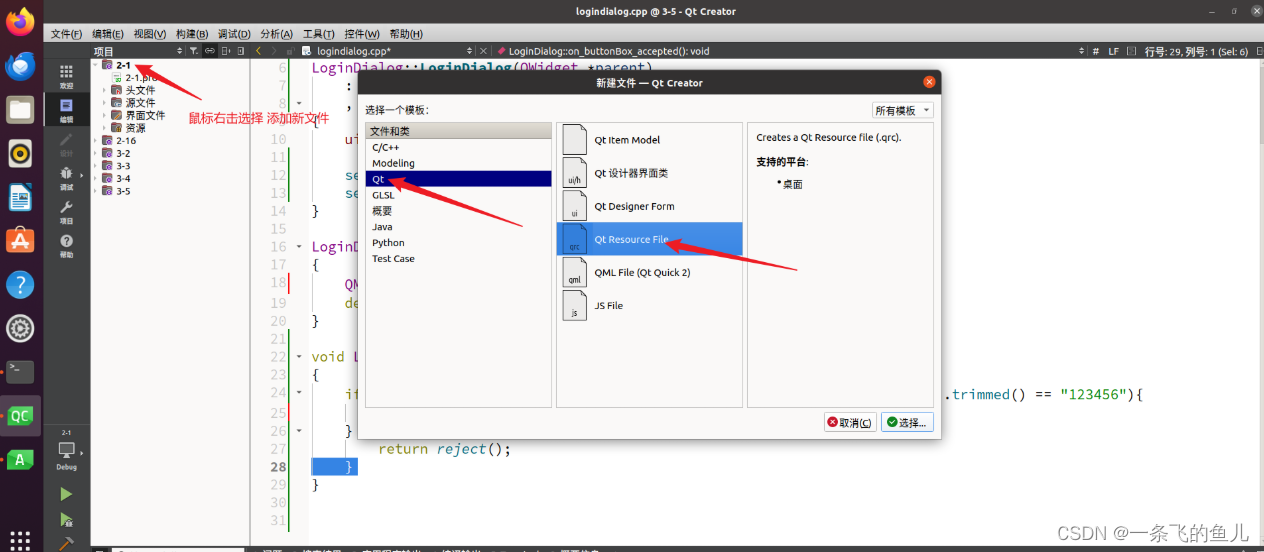Close logindialog.cpp document with X icon

484,50
